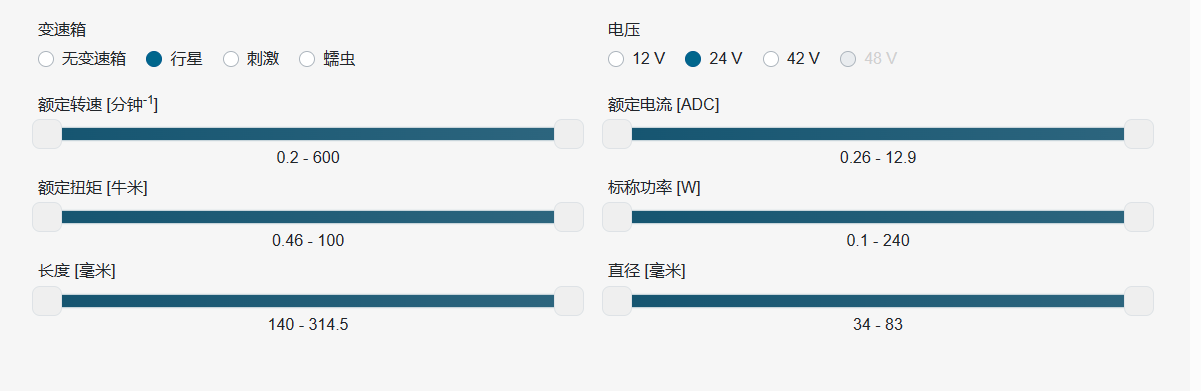
Task: Click the 额定电流 slider right handle
Action: pyautogui.click(x=1139, y=134)
